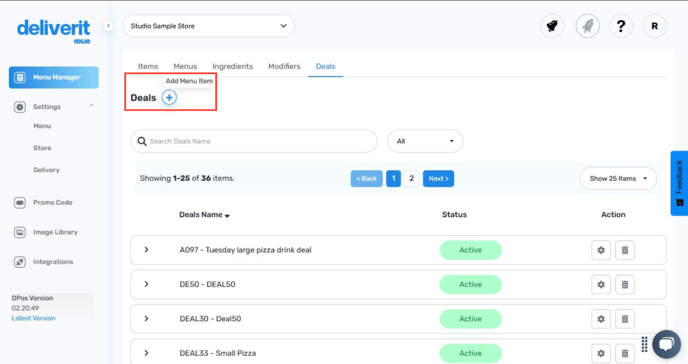The height and width of the screenshot is (364, 688).
Task: Click the DPos Version 02.20.49 text
Action: coord(32,303)
